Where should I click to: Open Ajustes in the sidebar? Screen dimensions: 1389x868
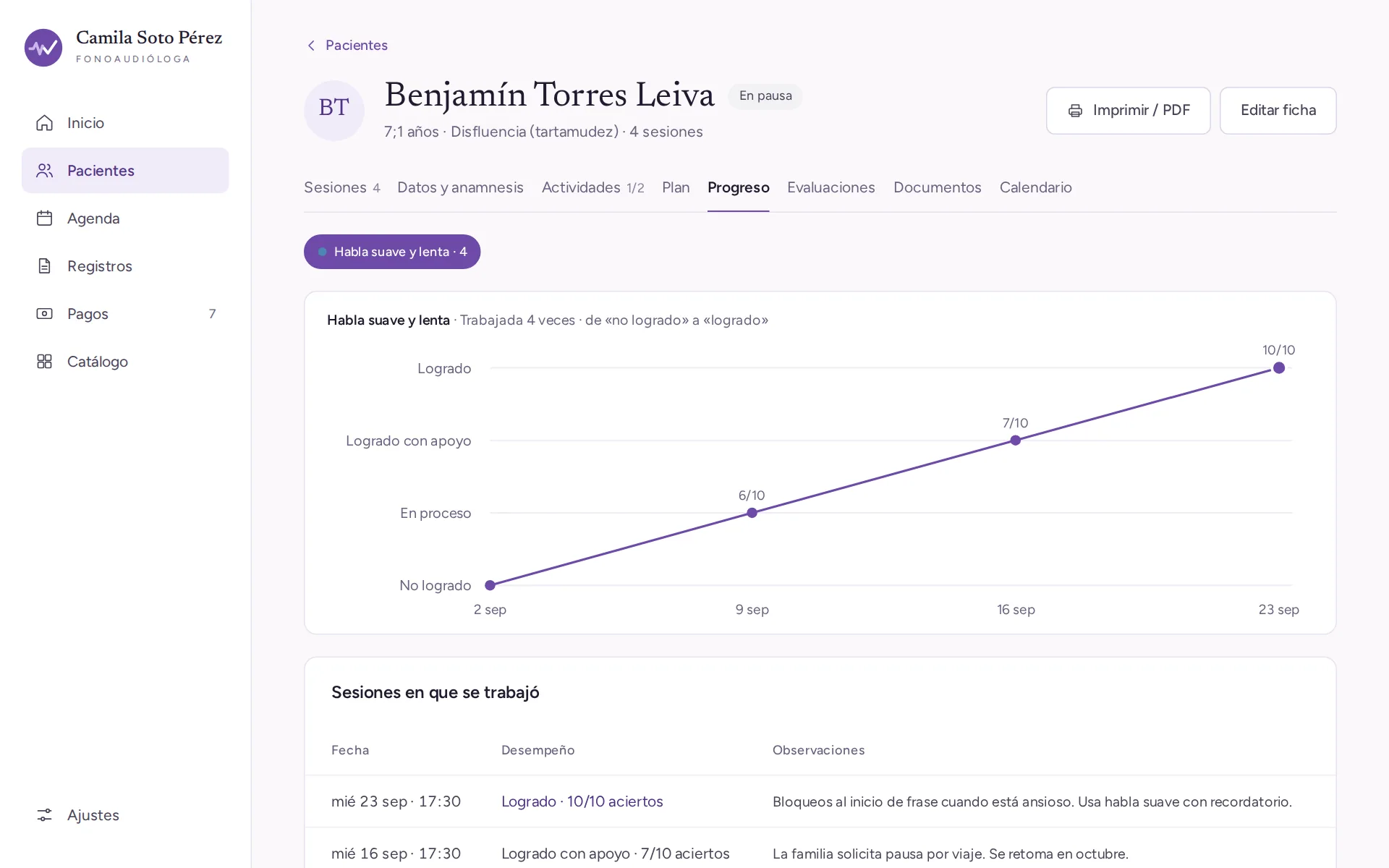click(125, 815)
